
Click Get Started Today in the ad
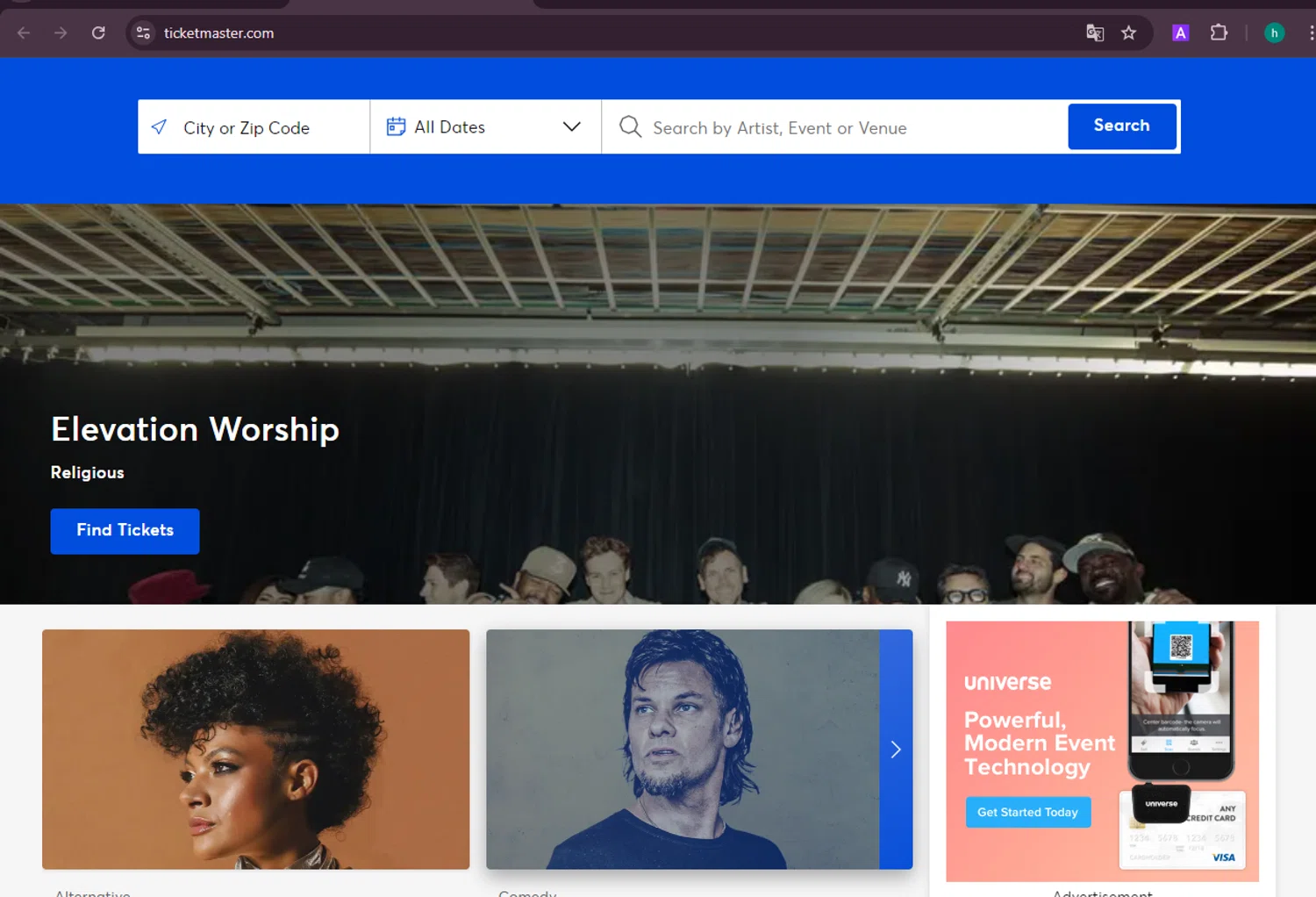point(1028,813)
